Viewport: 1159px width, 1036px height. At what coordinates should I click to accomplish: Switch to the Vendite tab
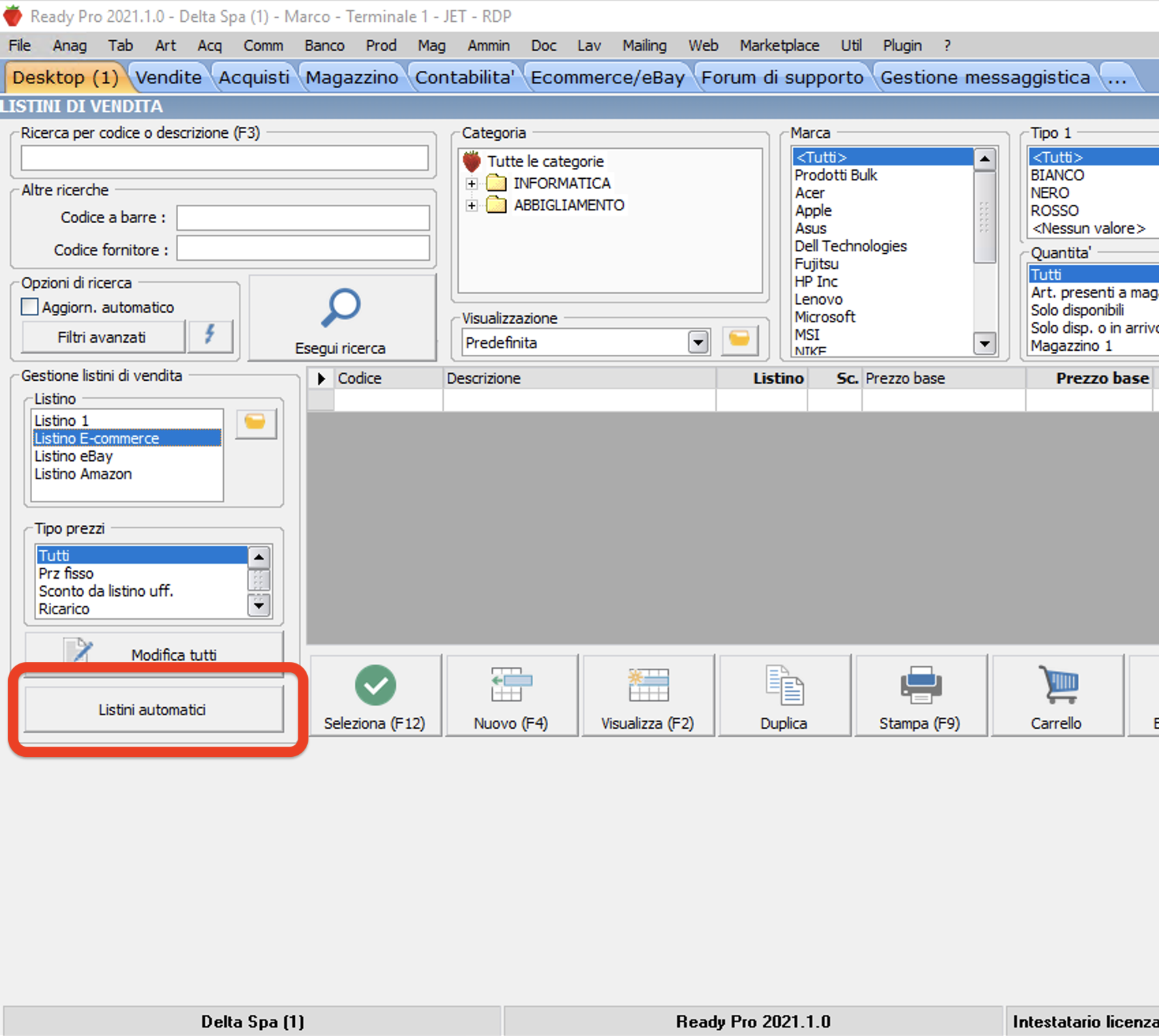click(x=169, y=78)
